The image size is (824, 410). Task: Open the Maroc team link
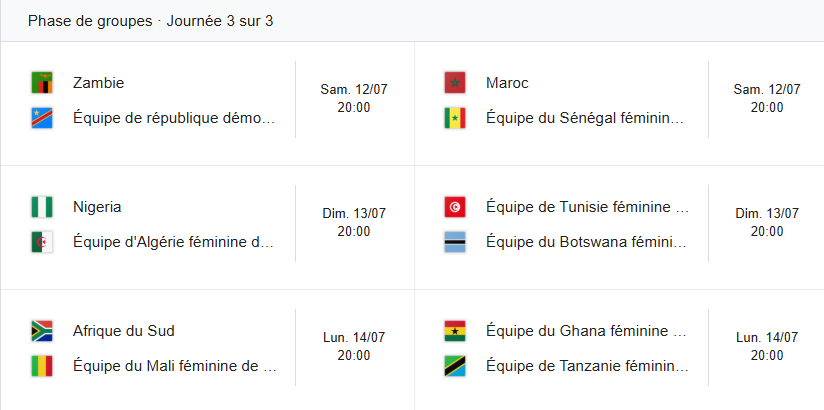coord(507,83)
